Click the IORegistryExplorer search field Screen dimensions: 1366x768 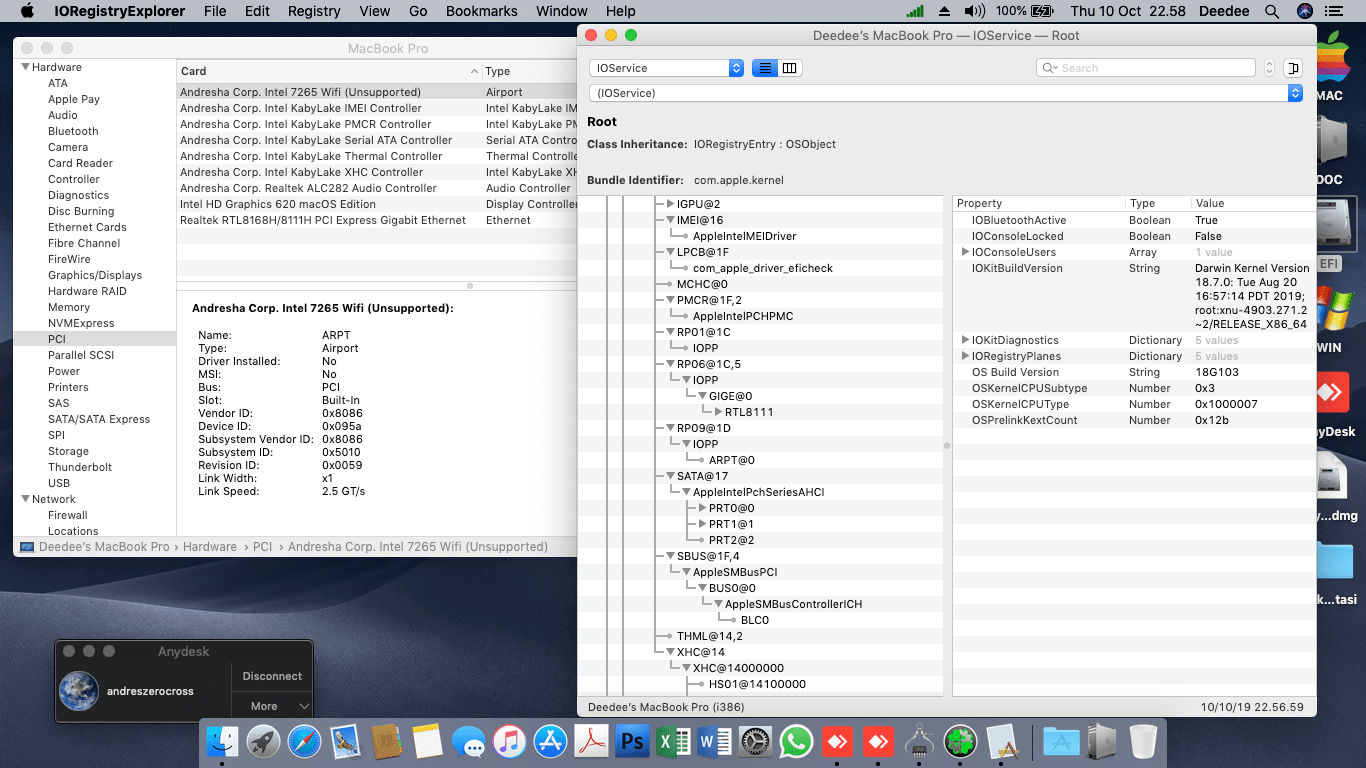1146,68
